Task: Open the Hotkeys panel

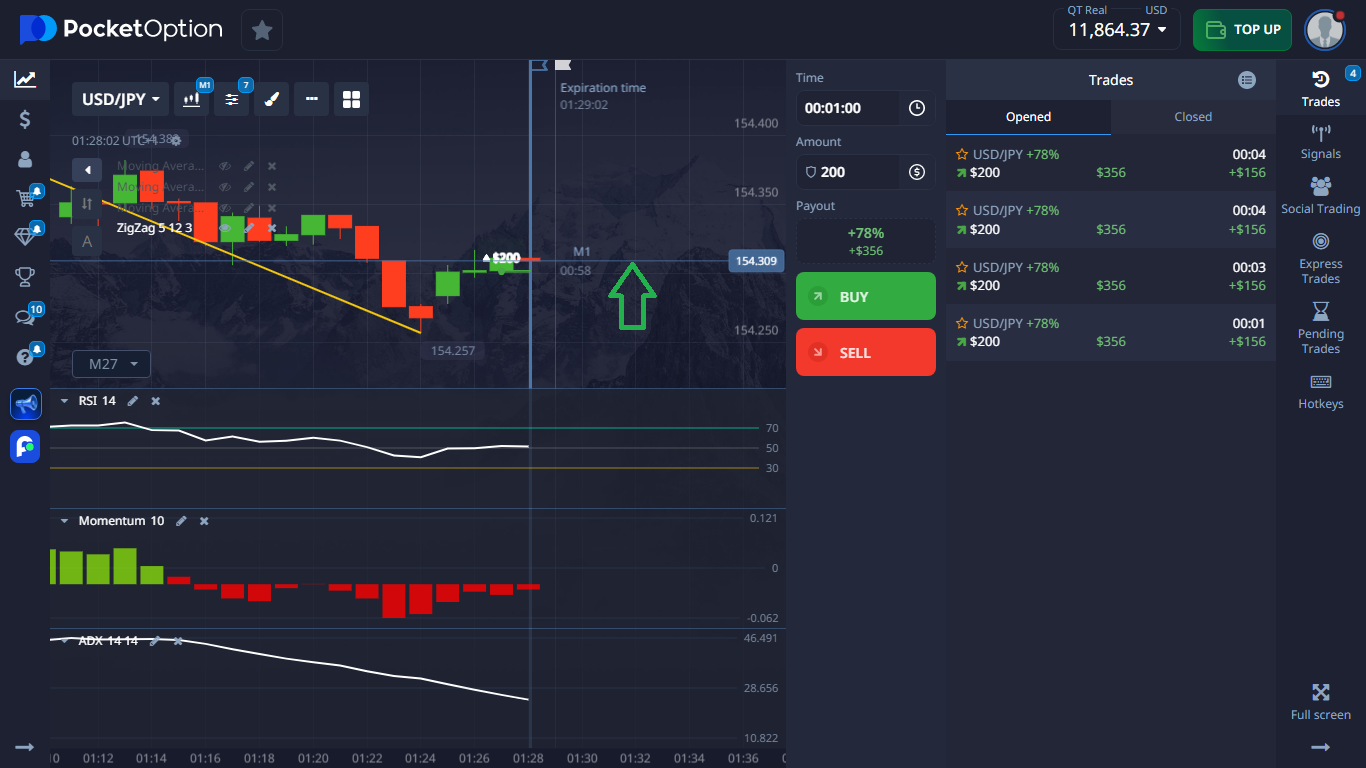Action: (1320, 390)
